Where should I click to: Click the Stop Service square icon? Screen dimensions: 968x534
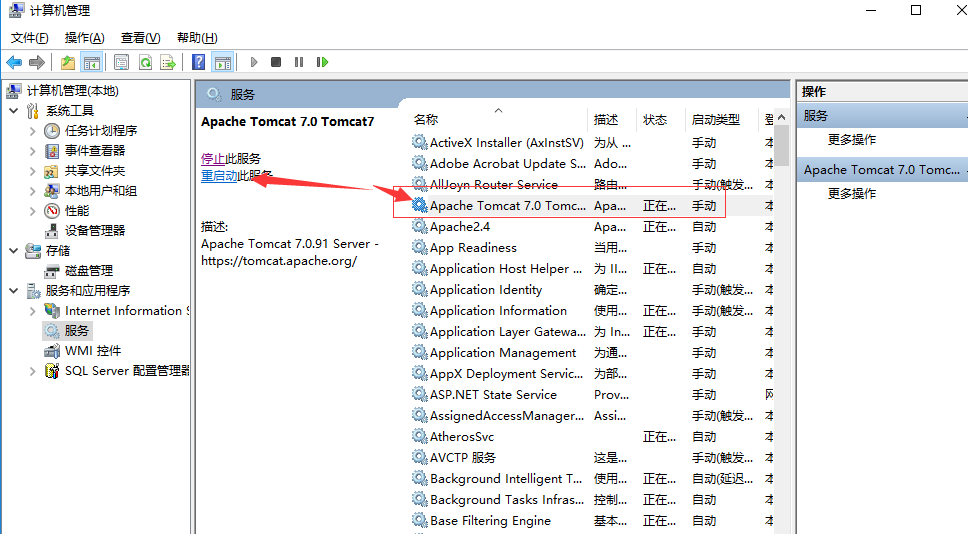[276, 62]
